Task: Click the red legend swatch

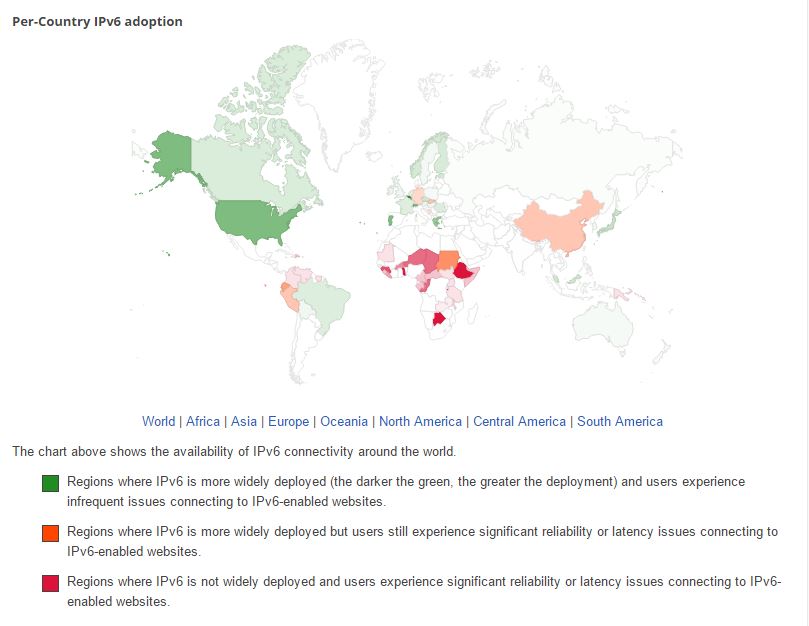Action: pyautogui.click(x=50, y=583)
